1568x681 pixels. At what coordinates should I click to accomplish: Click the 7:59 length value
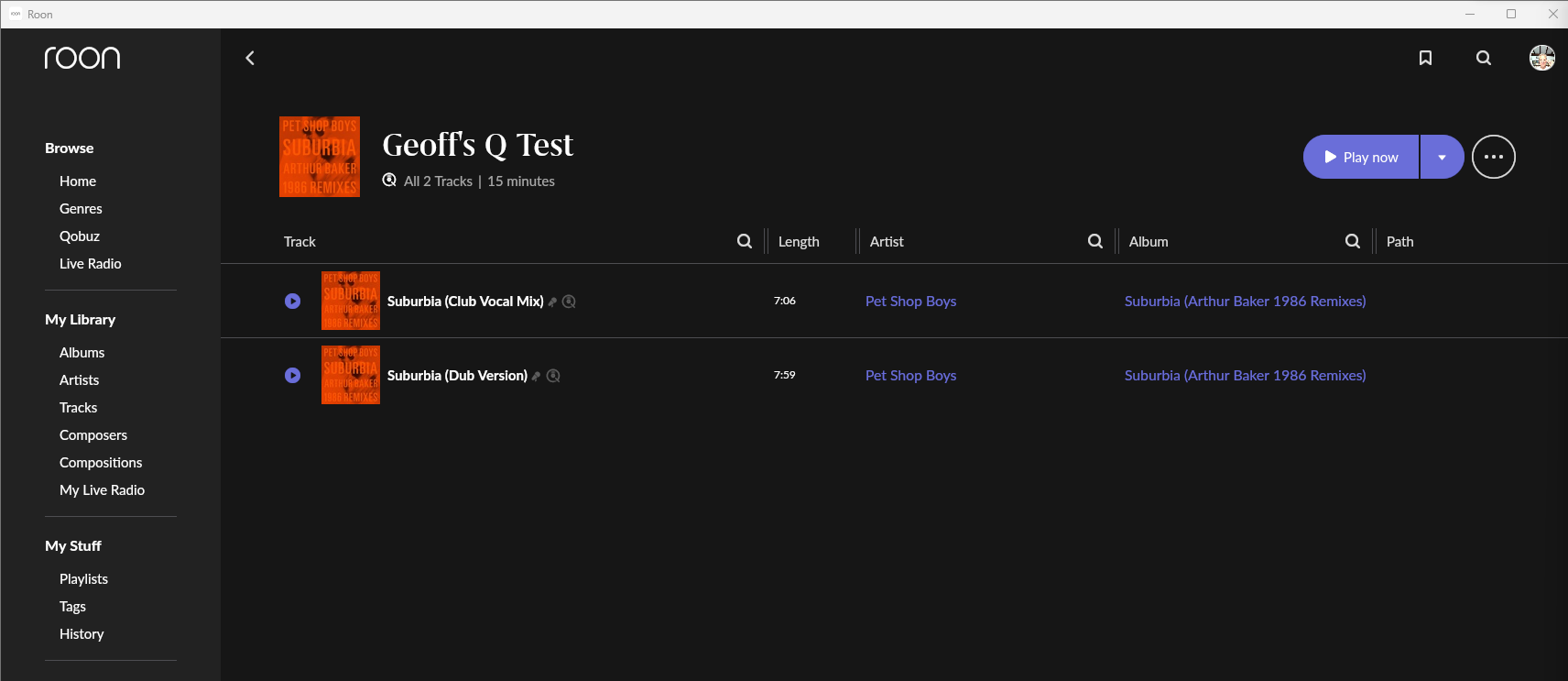pyautogui.click(x=785, y=375)
